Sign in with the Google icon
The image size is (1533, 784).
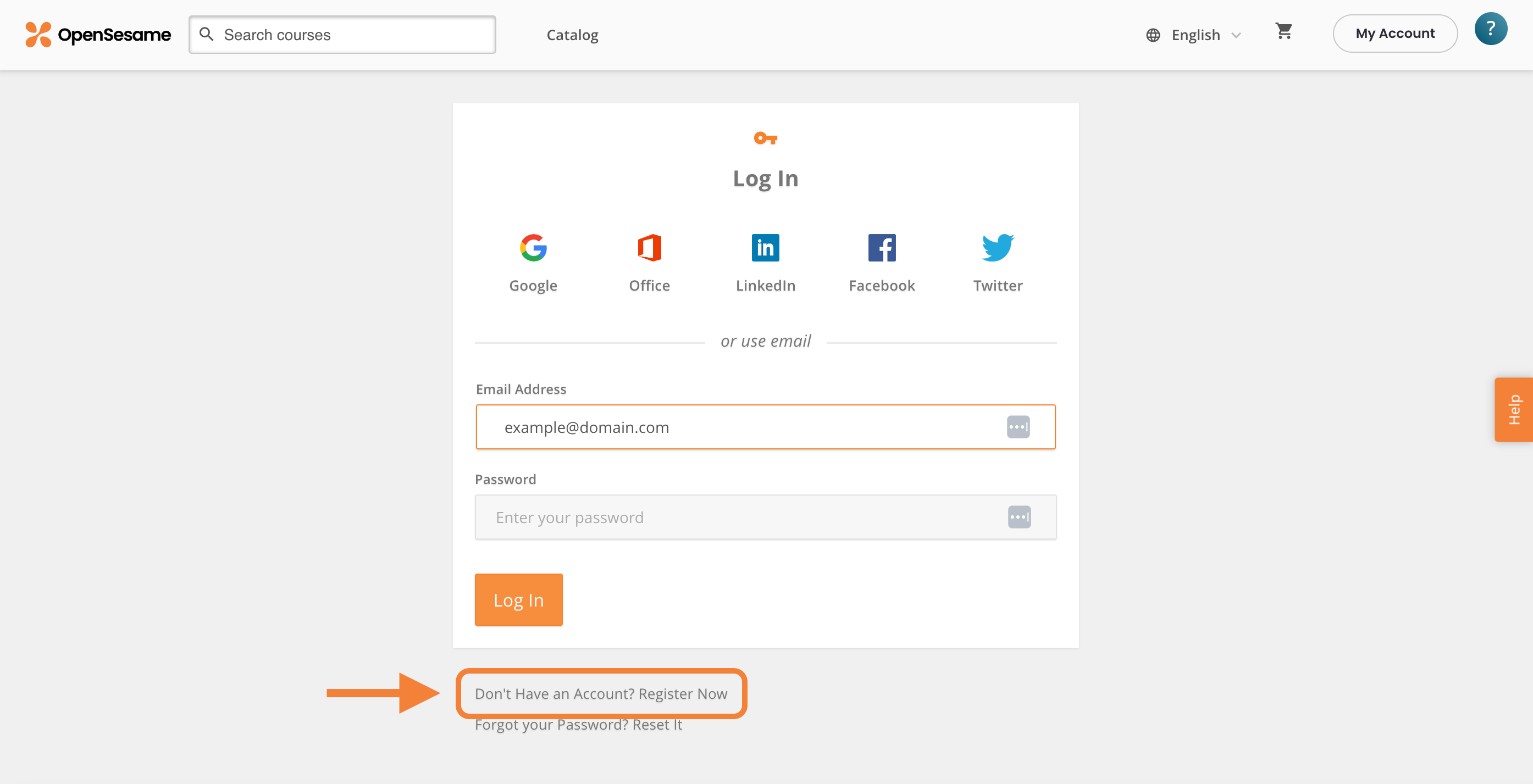tap(533, 247)
